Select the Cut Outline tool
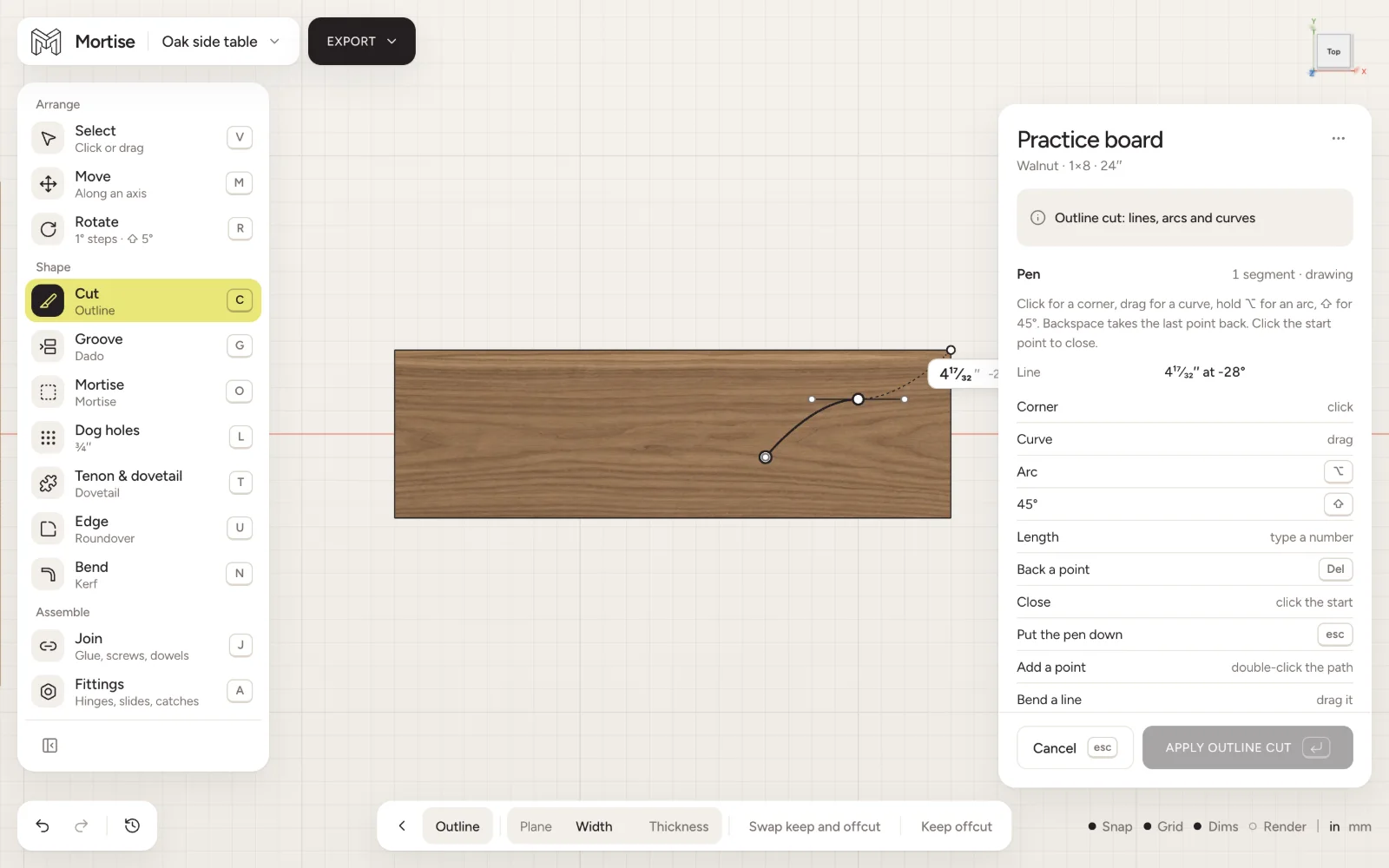The width and height of the screenshot is (1389, 868). pyautogui.click(x=143, y=300)
